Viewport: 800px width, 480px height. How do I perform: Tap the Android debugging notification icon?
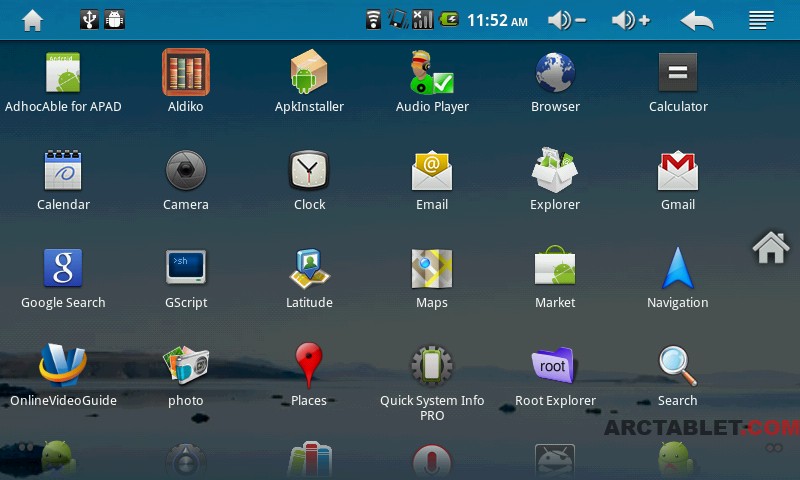[x=114, y=20]
